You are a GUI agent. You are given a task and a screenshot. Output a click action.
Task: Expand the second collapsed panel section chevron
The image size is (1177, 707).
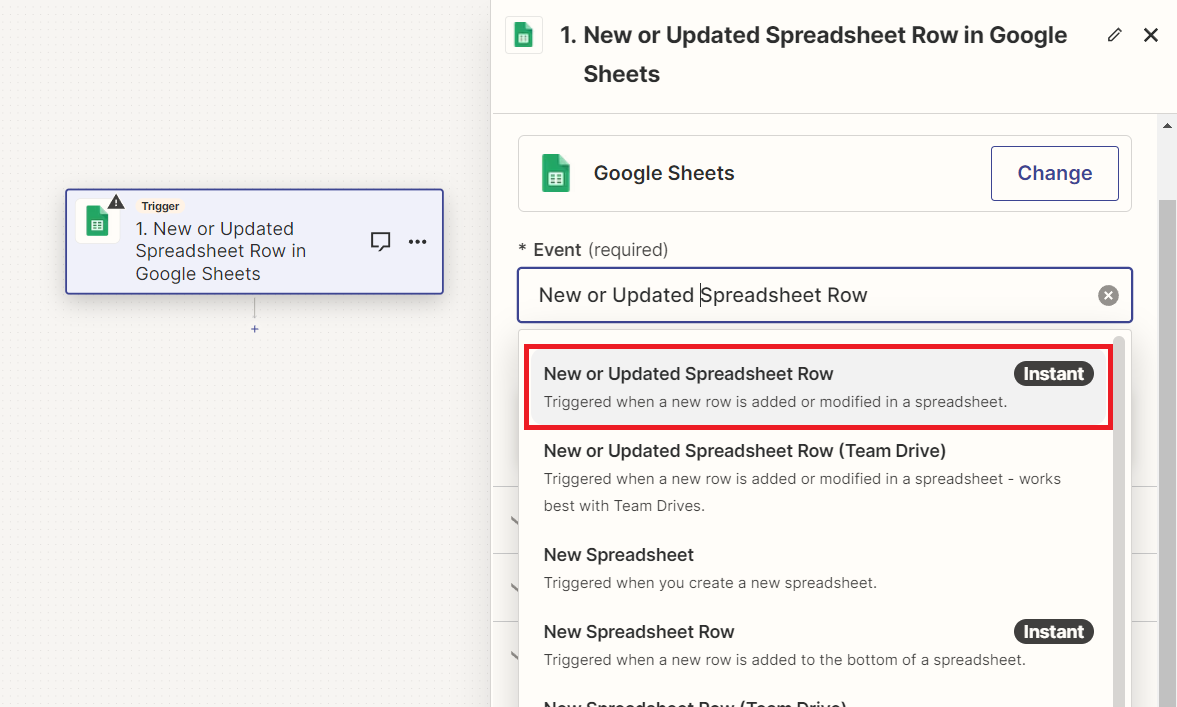(x=516, y=587)
